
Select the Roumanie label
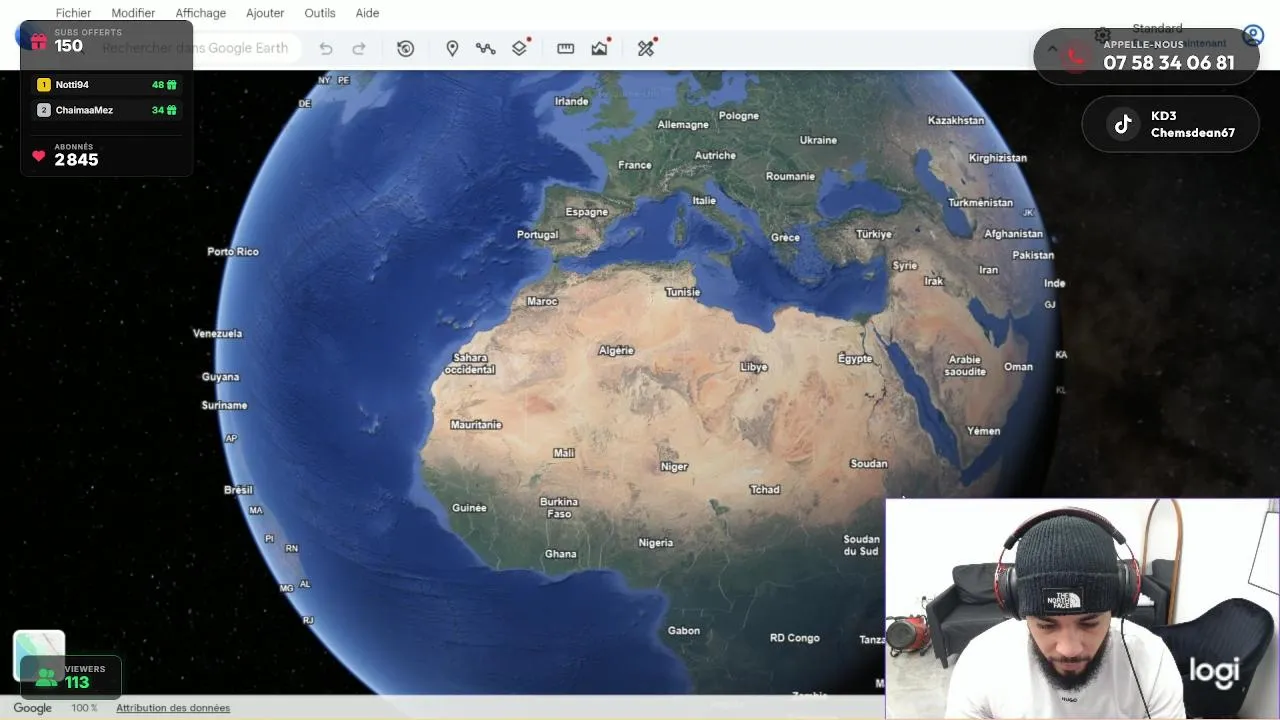[x=790, y=176]
